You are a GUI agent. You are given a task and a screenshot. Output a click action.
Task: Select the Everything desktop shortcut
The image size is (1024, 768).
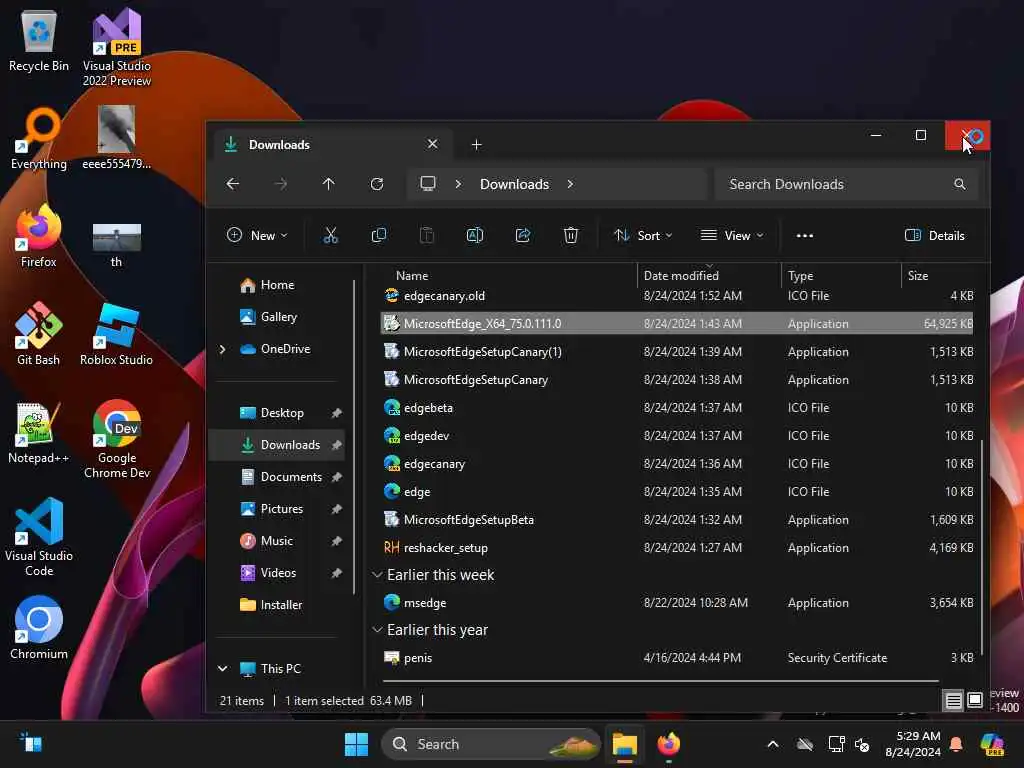(x=39, y=138)
